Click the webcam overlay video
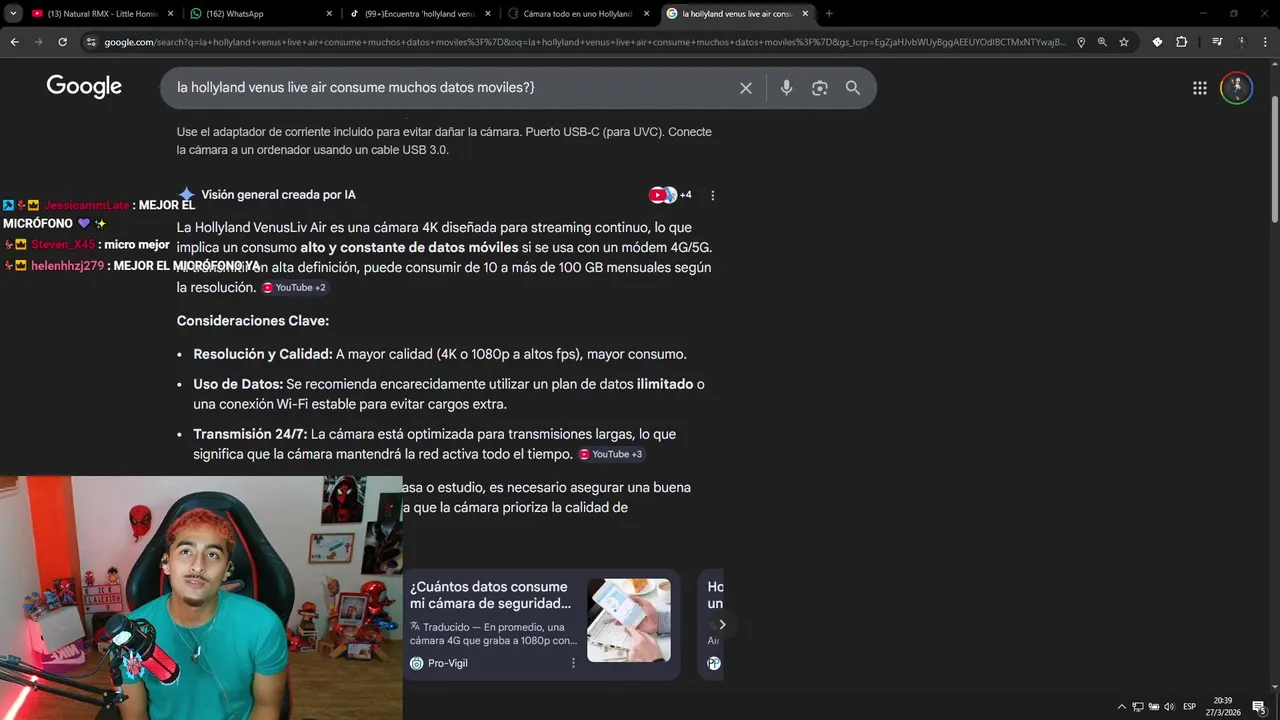Screen dimensions: 1280x720 pyautogui.click(x=201, y=598)
